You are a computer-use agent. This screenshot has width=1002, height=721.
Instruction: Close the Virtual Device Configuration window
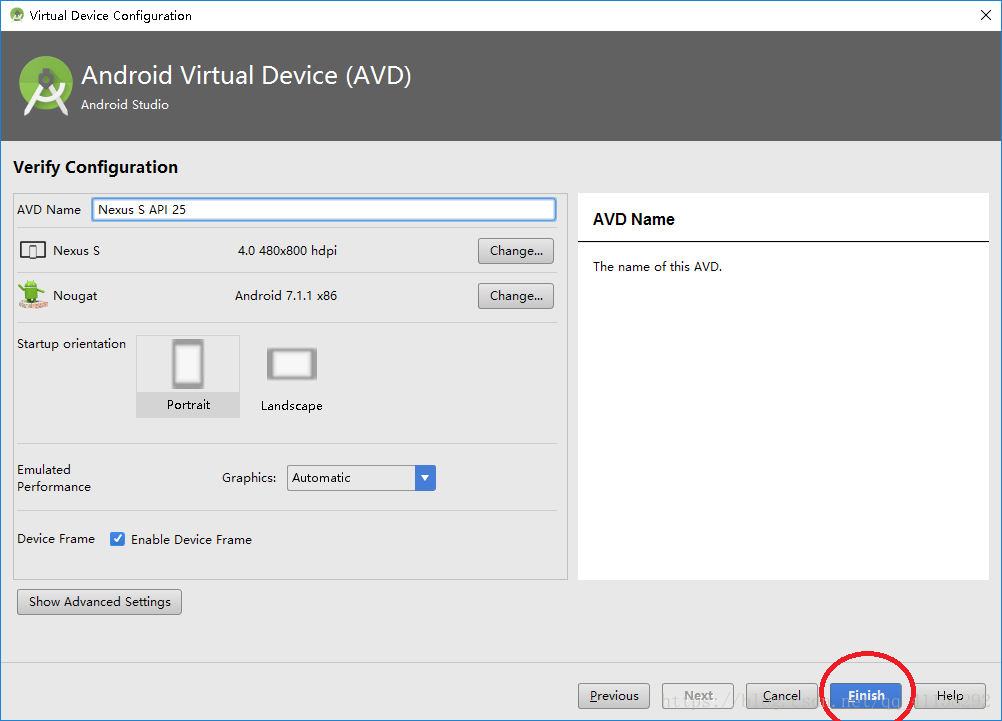[x=985, y=15]
